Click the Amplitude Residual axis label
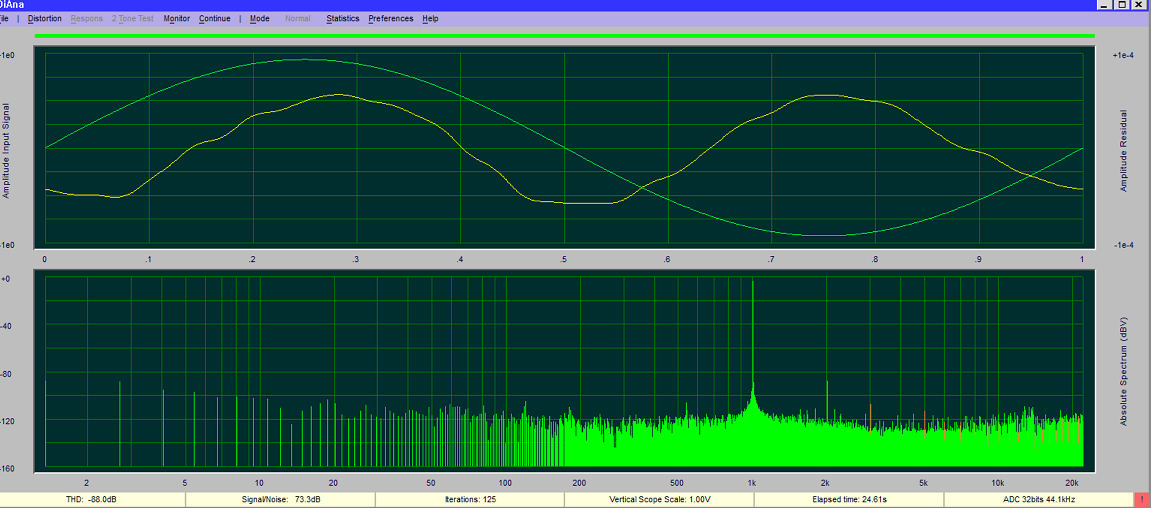This screenshot has width=1151, height=508. (1122, 150)
